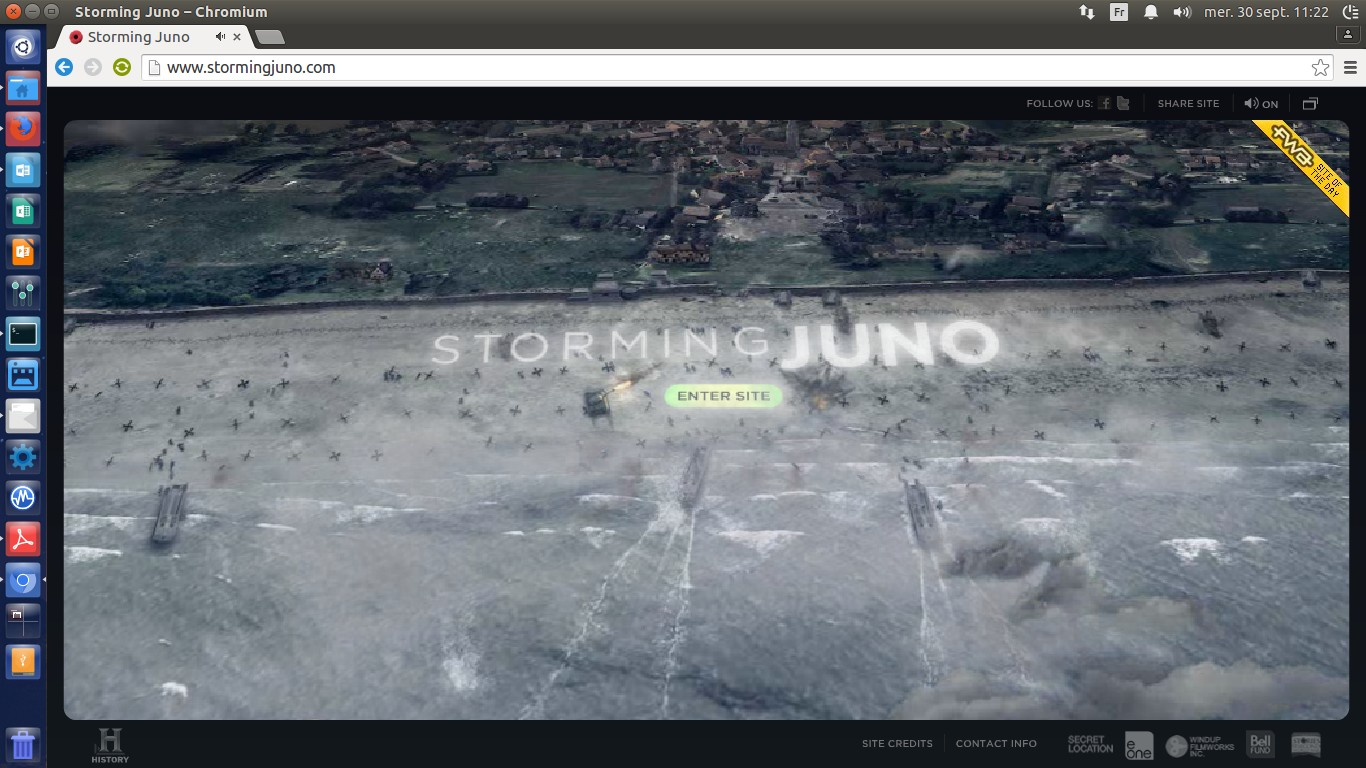
Task: Open the Chromium hamburger menu
Action: point(1351,67)
